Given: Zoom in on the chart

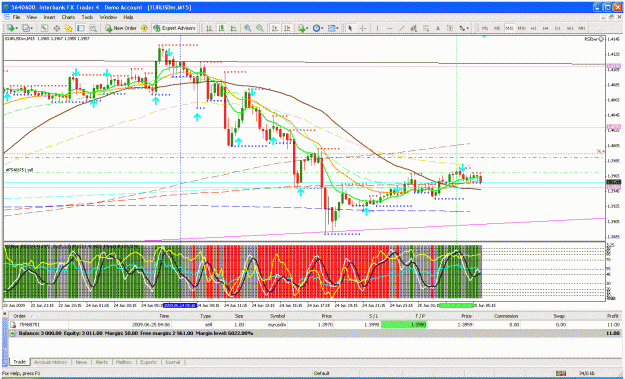Looking at the screenshot, I should tap(248, 28).
